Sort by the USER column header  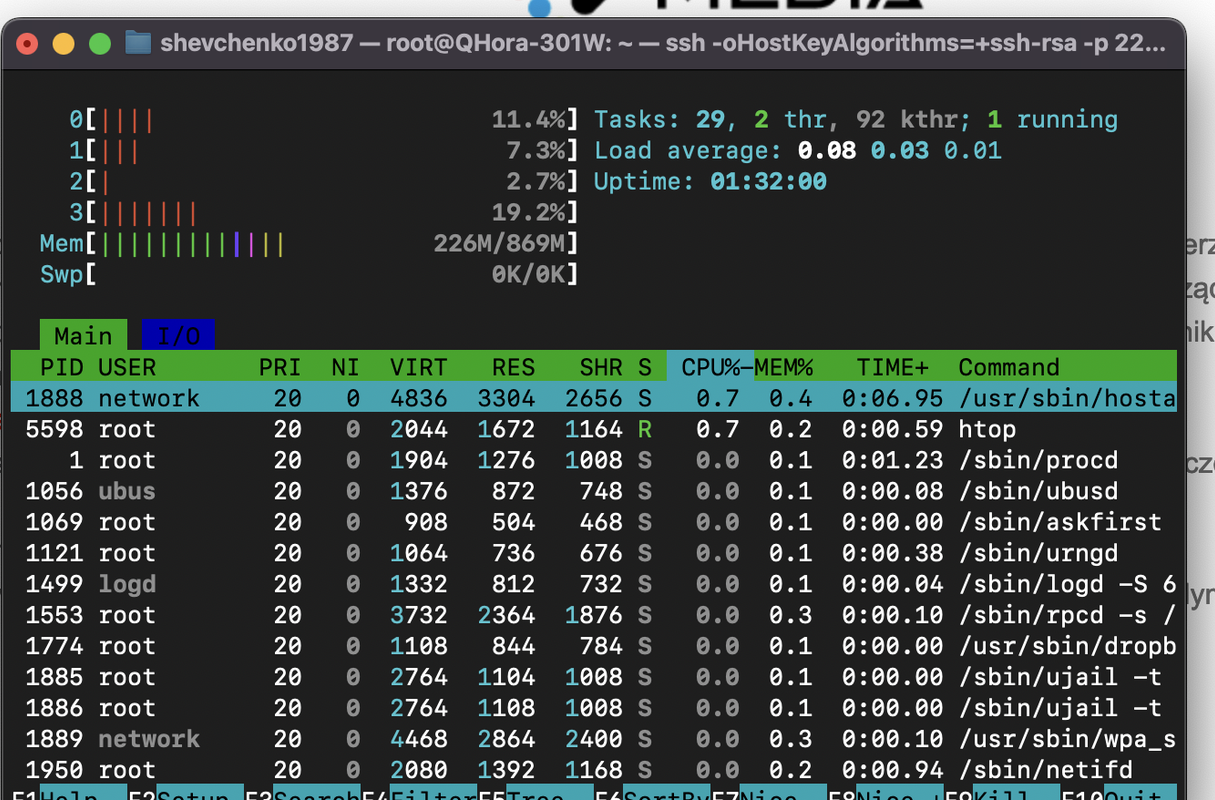[x=127, y=367]
